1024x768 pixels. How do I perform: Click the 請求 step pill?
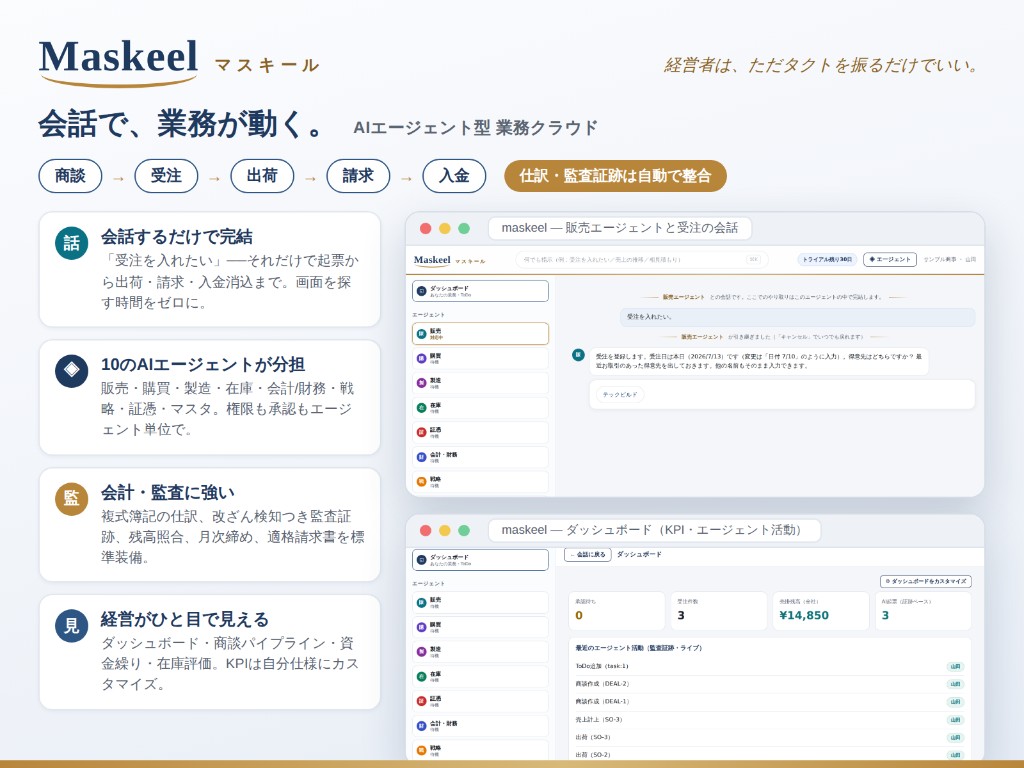click(359, 176)
